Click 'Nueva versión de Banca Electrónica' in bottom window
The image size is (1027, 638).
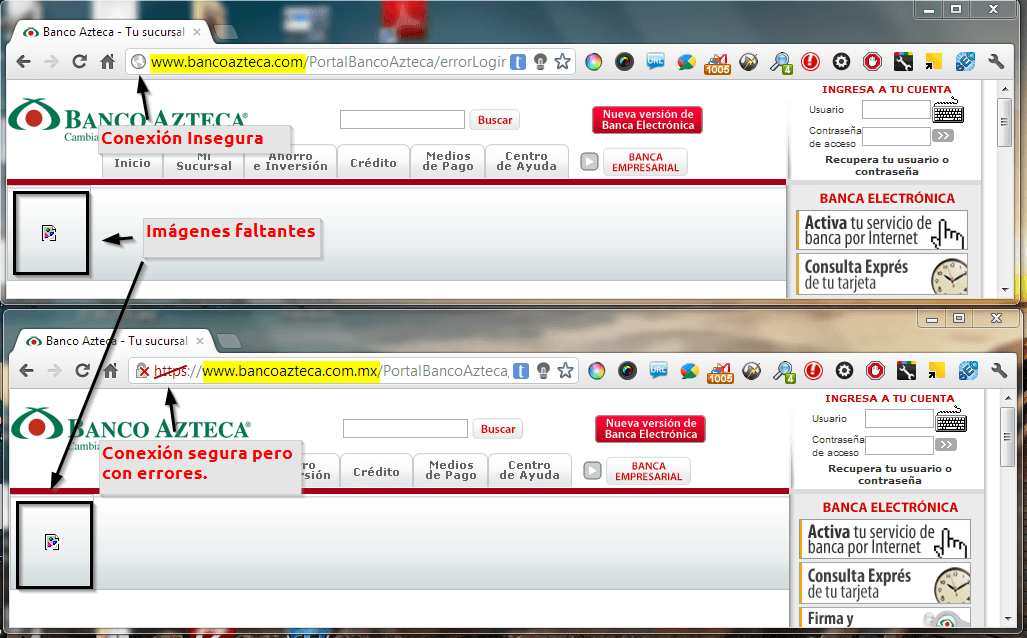pyautogui.click(x=650, y=429)
